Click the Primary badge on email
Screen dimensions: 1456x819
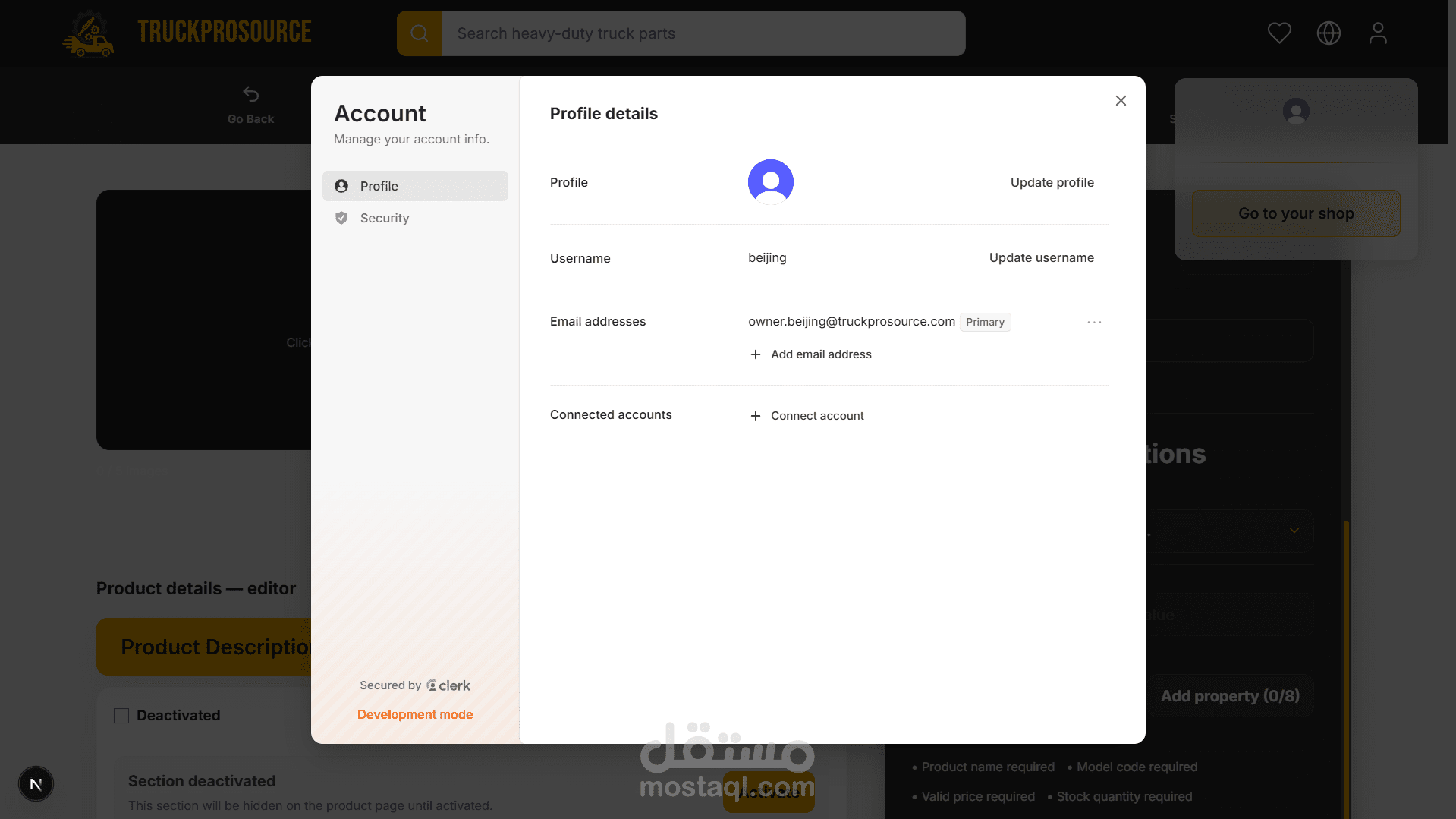[x=985, y=322]
